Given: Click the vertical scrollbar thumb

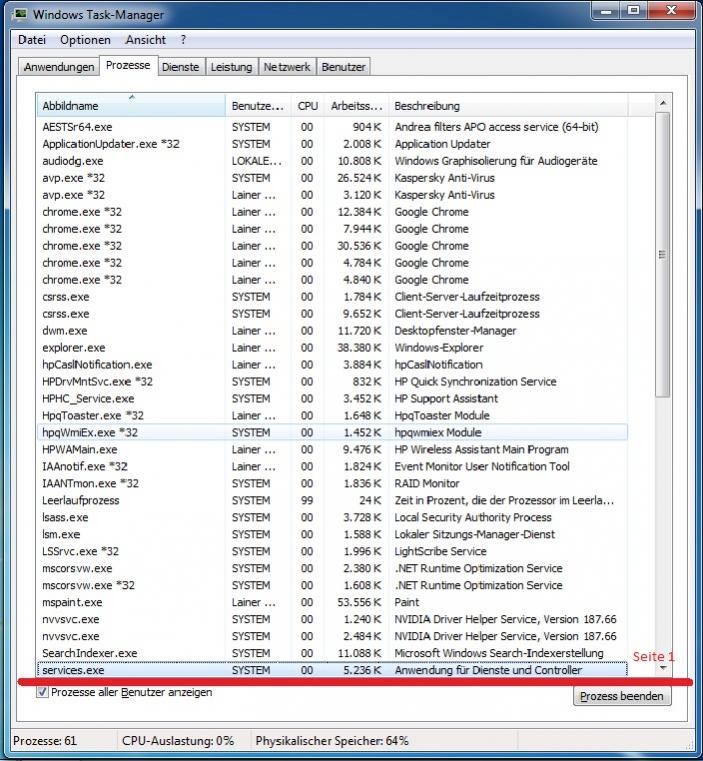Looking at the screenshot, I should pos(663,255).
